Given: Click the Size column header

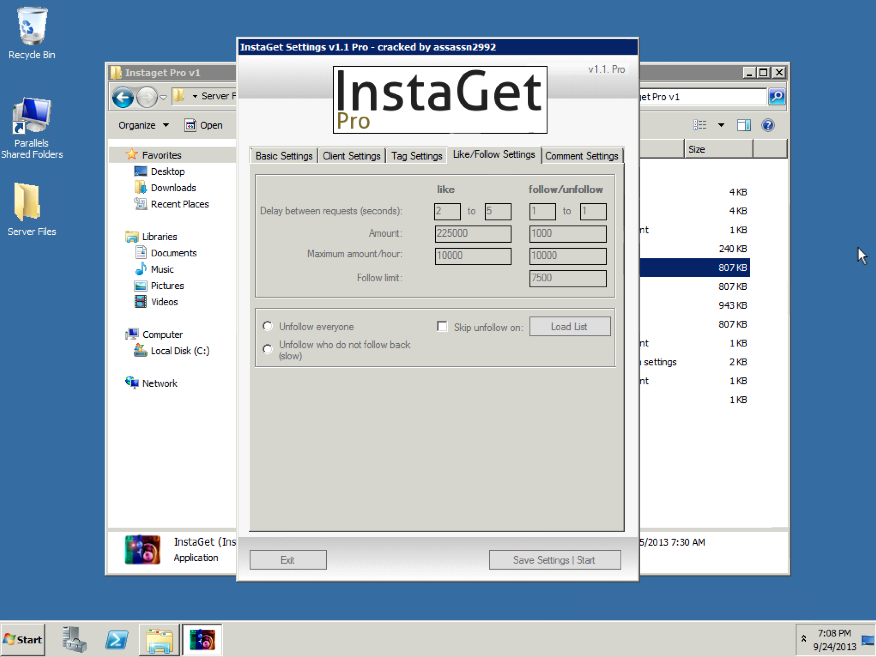Looking at the screenshot, I should pyautogui.click(x=718, y=149).
